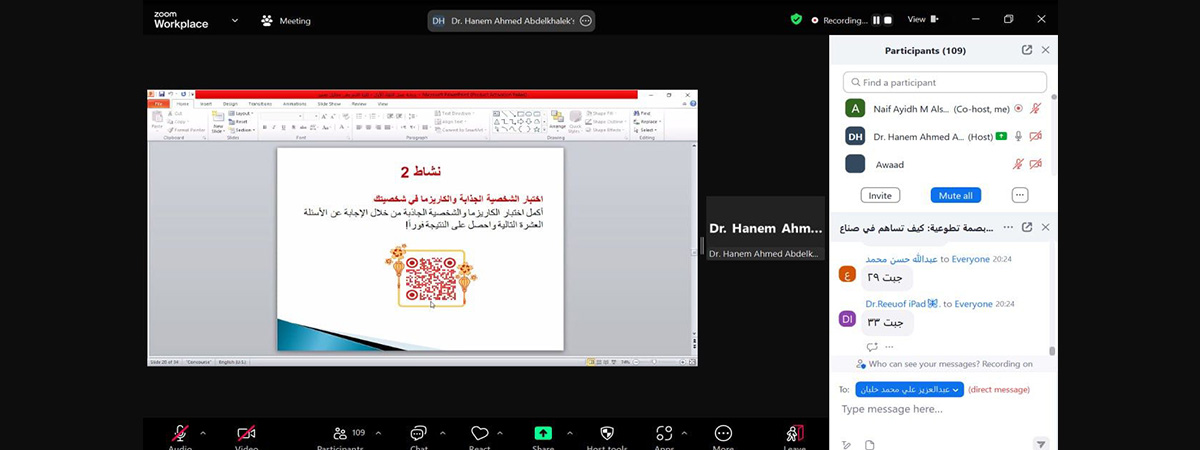Click reply icon under Dr.Reeuof message

pos(872,346)
